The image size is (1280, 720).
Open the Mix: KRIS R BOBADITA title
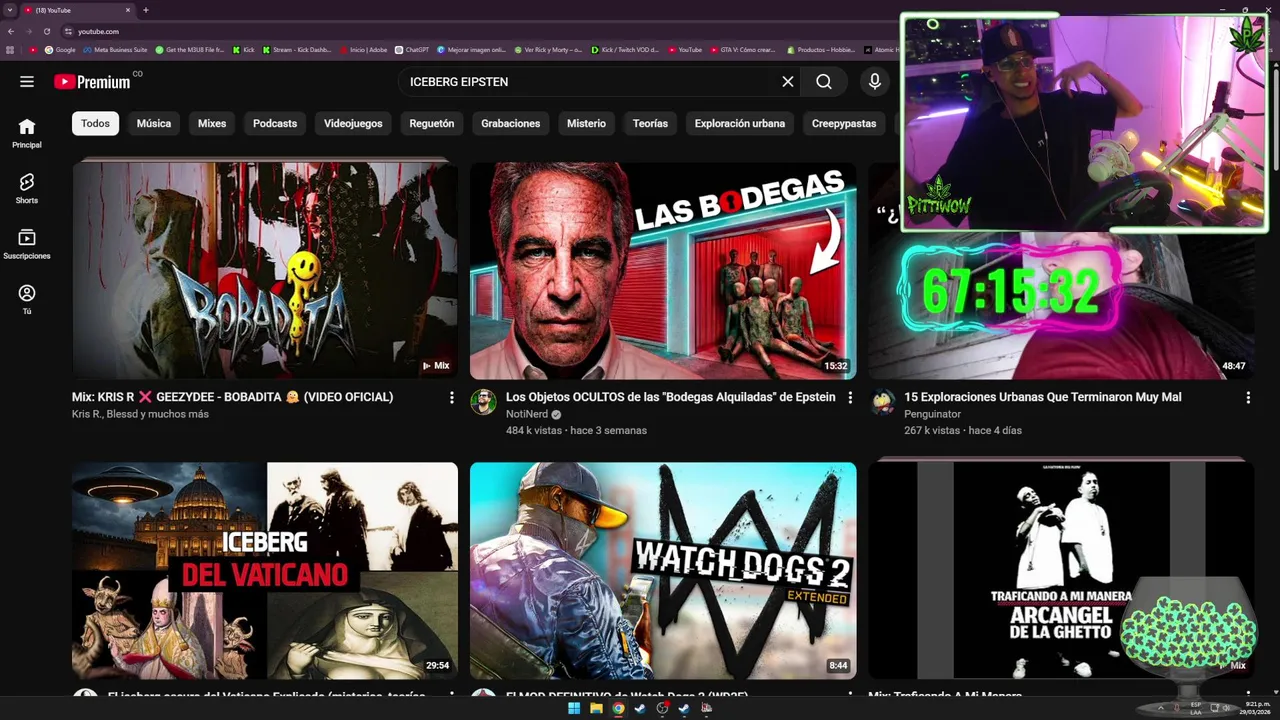click(x=232, y=397)
